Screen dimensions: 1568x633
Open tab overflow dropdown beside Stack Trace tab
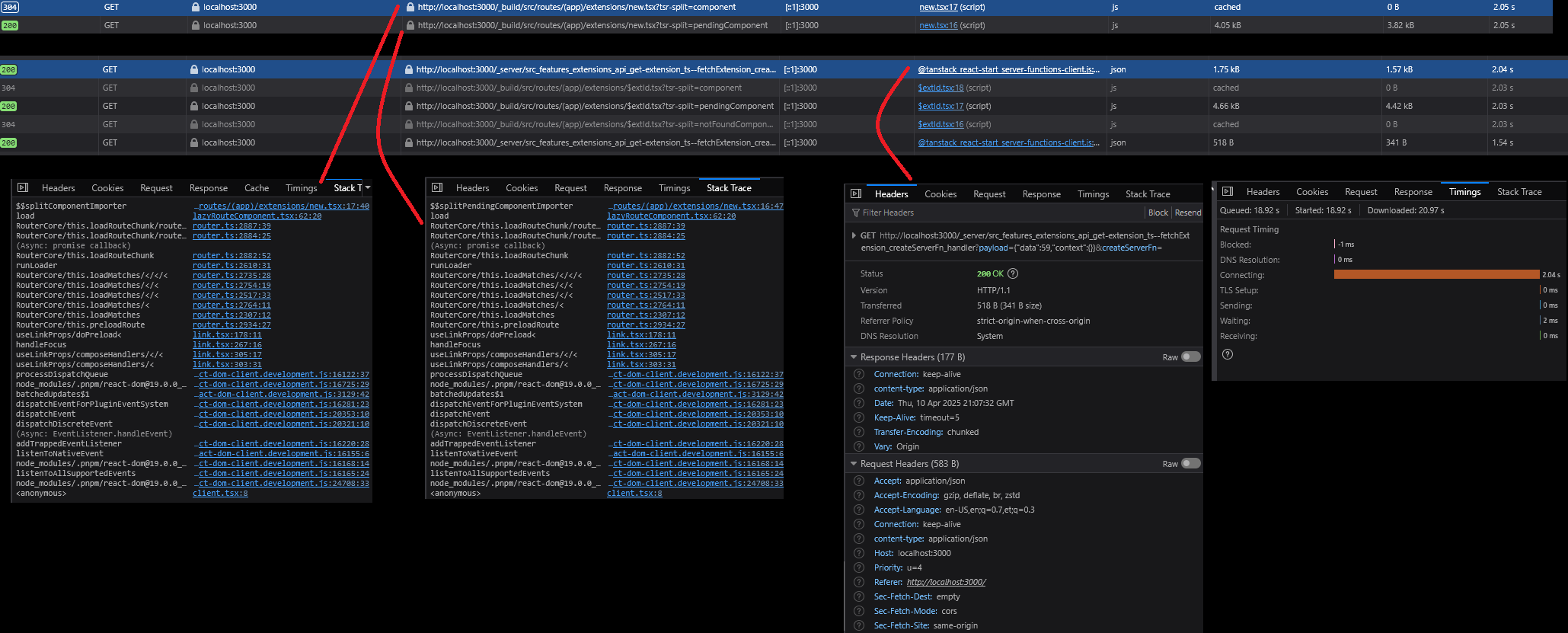[x=368, y=187]
